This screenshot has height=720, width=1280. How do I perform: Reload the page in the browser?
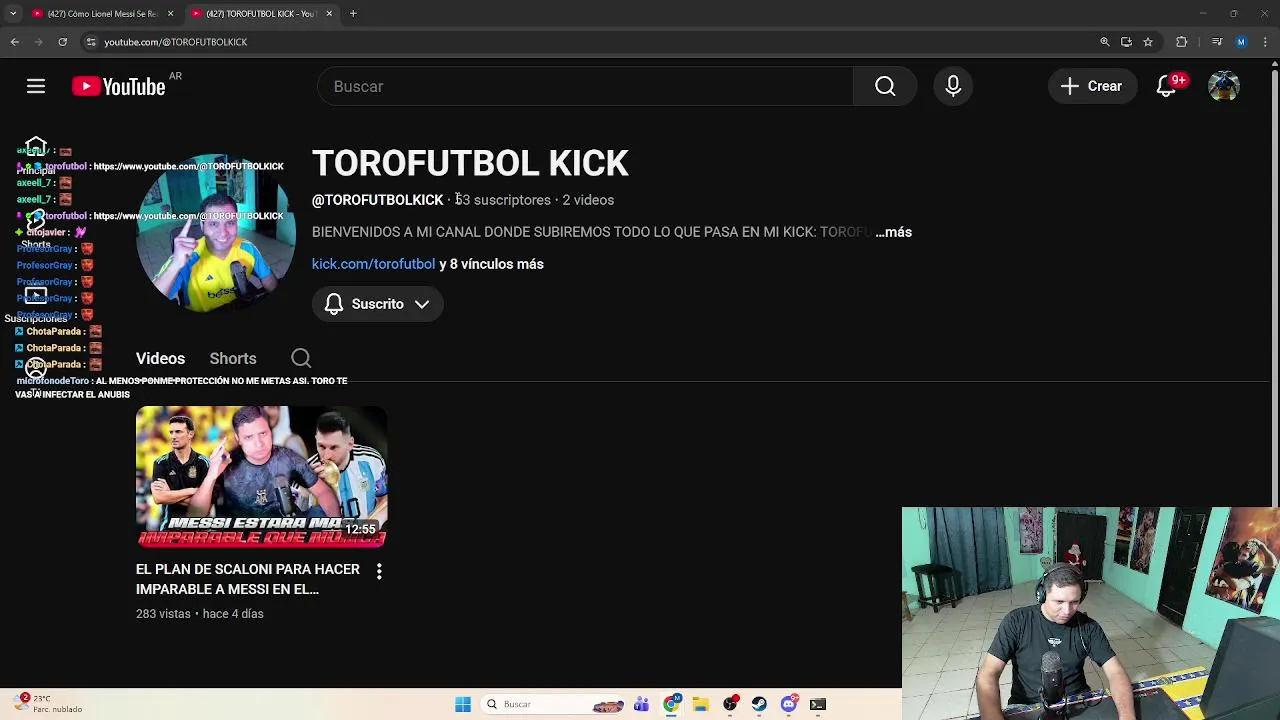tap(62, 42)
